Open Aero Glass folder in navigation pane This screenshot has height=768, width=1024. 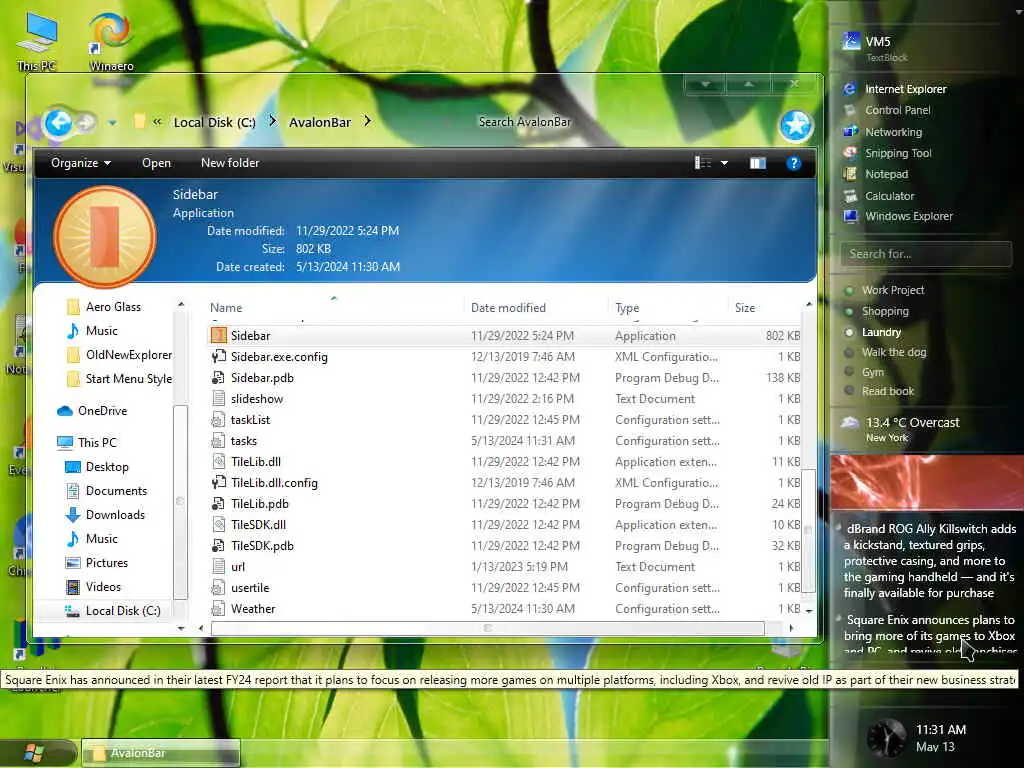tap(104, 306)
